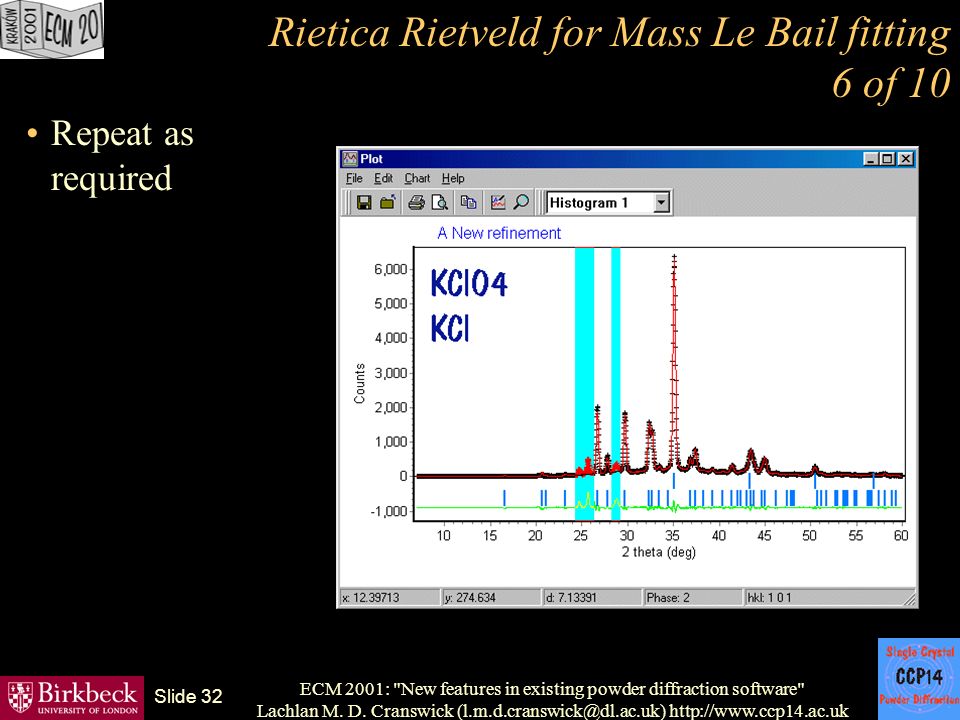Click the y: 274.634 status field

point(491,598)
